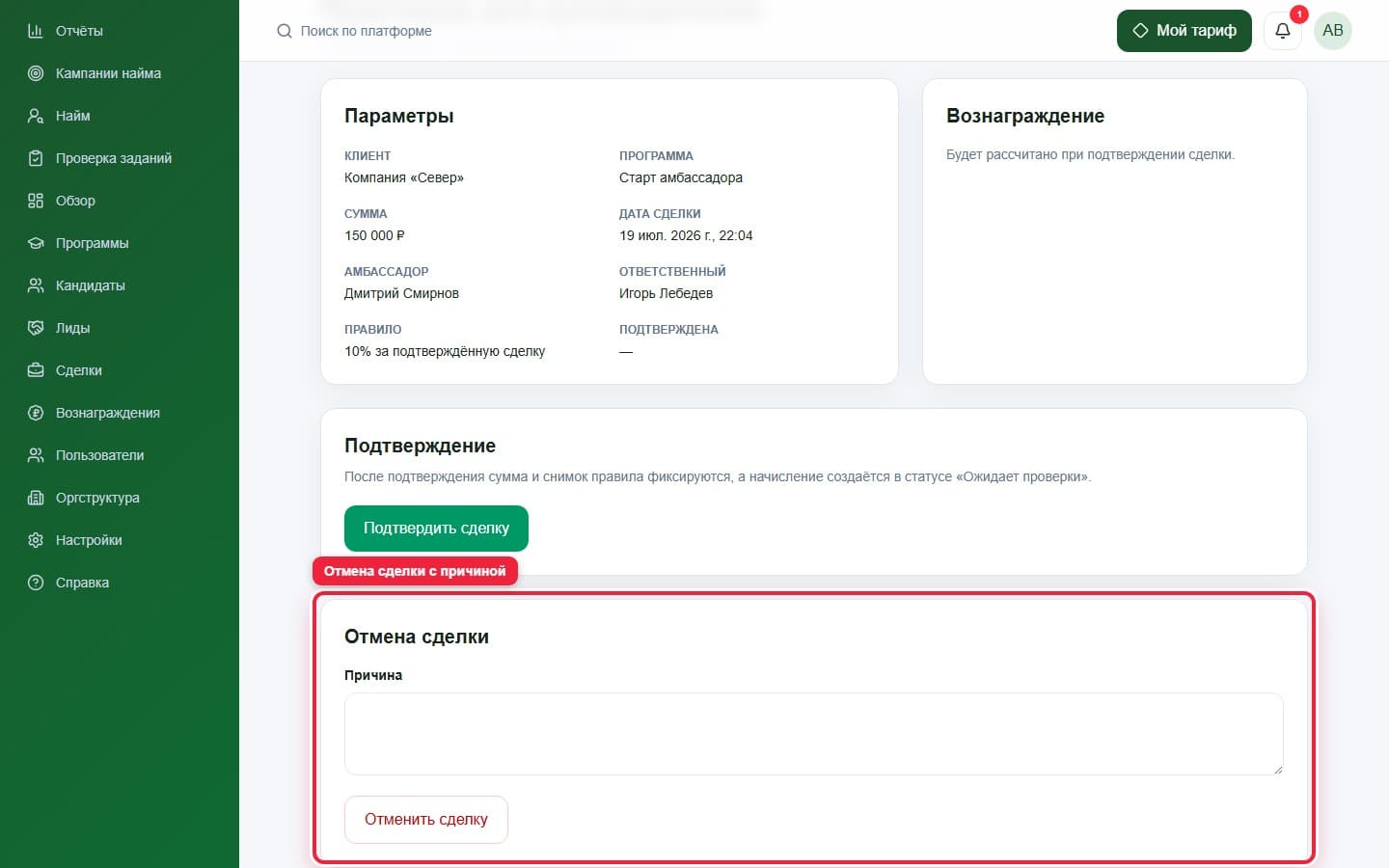Image resolution: width=1389 pixels, height=868 pixels.
Task: Click text Будет рассчитано при подтверждении сделки
Action: 1090,154
